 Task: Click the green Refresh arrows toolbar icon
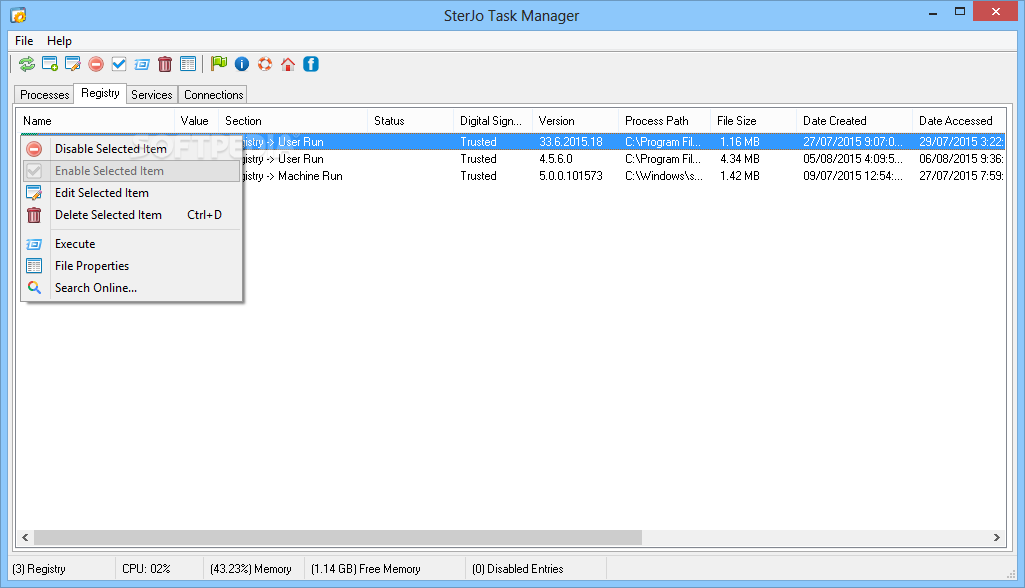point(27,64)
